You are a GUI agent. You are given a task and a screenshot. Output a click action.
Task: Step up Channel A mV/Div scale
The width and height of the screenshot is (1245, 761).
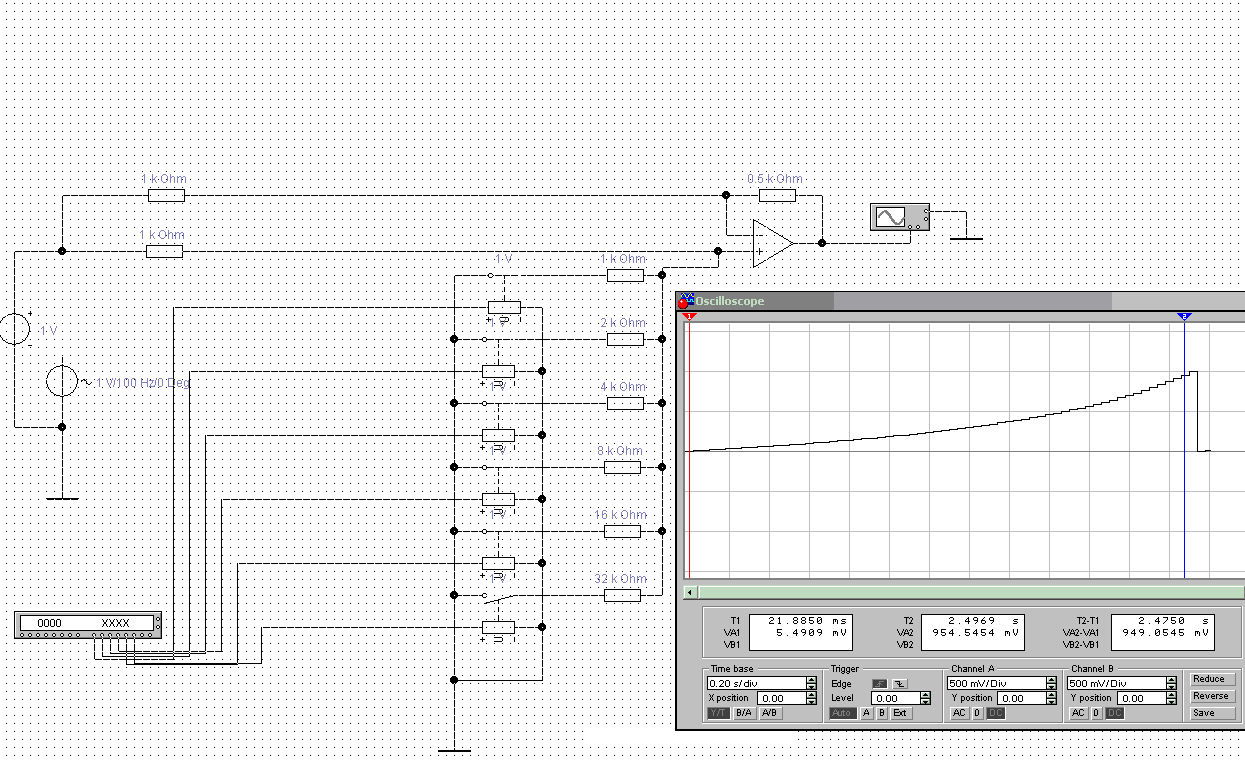pyautogui.click(x=1051, y=680)
